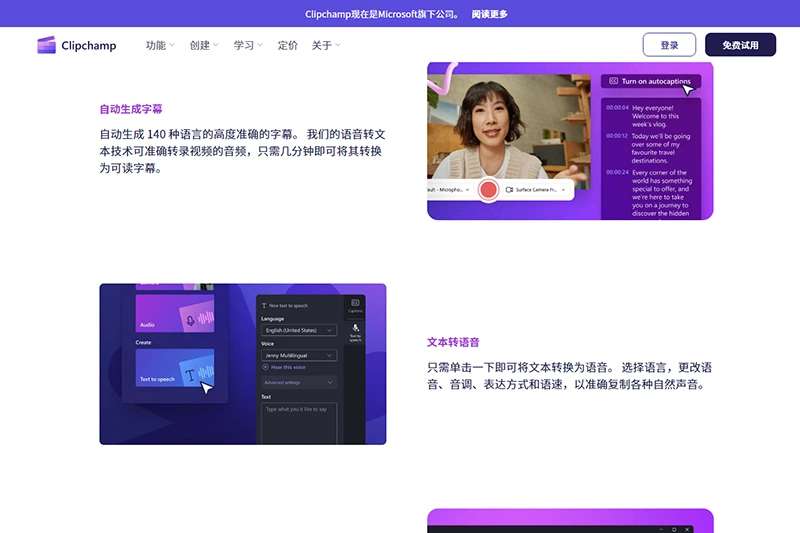Expand the chevron next to 学习

[260, 45]
